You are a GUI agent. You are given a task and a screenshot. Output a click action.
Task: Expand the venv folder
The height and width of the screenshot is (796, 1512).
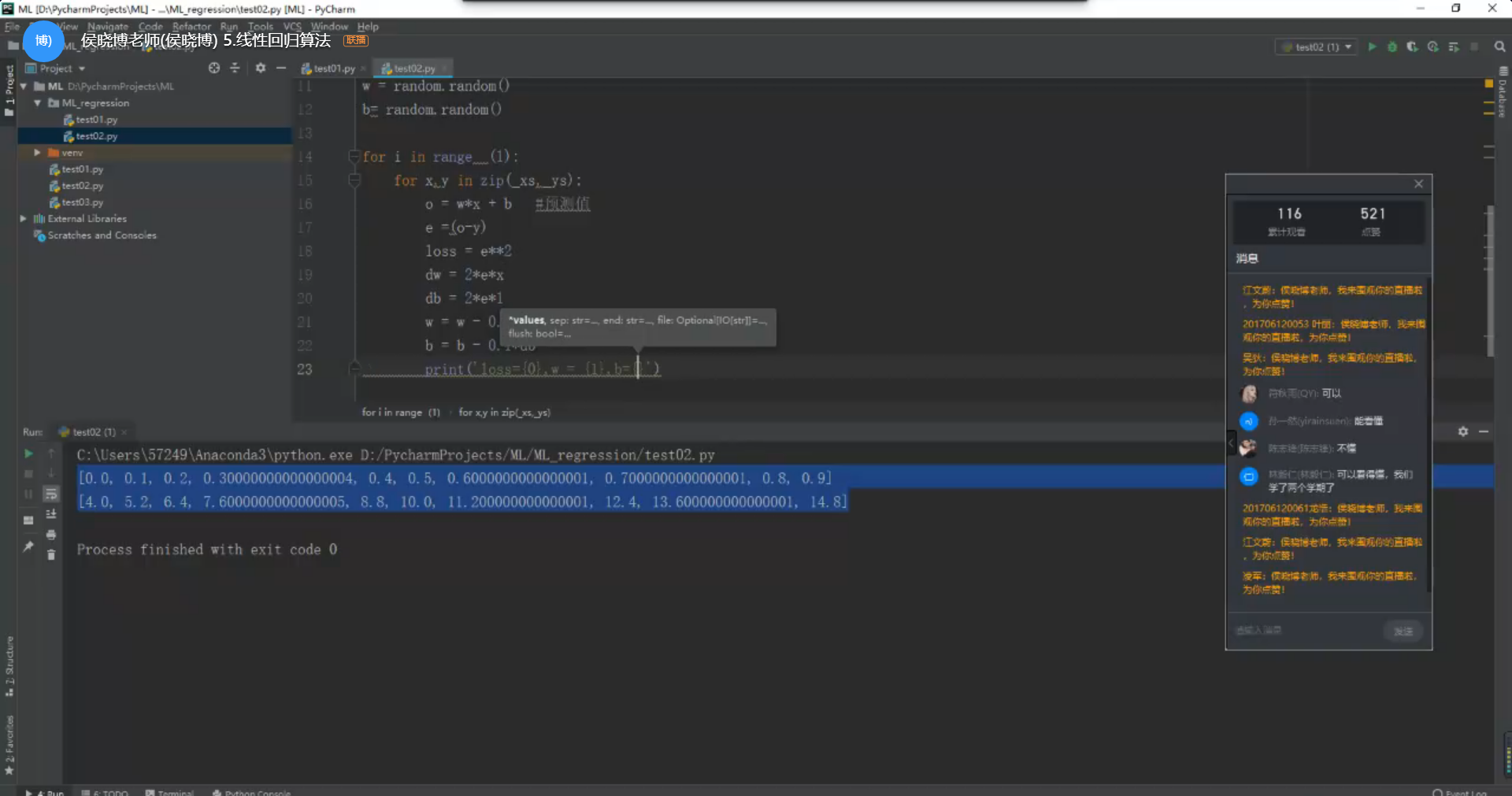pyautogui.click(x=37, y=153)
